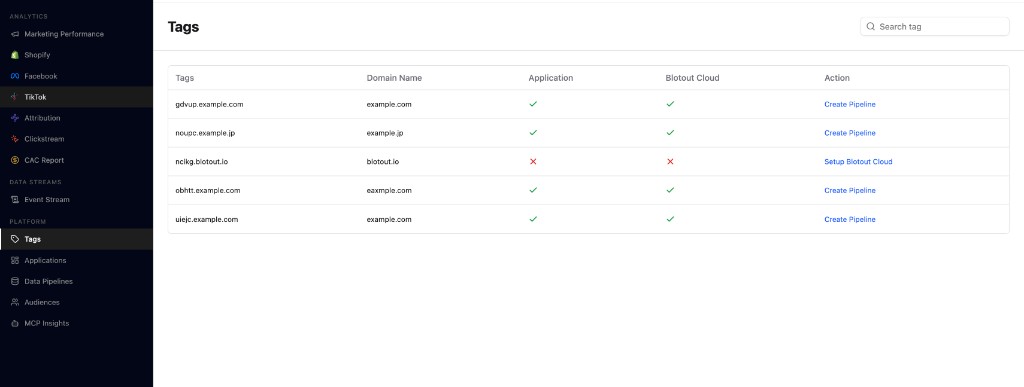Click the search magnifier icon
The width and height of the screenshot is (1024, 387).
click(871, 27)
